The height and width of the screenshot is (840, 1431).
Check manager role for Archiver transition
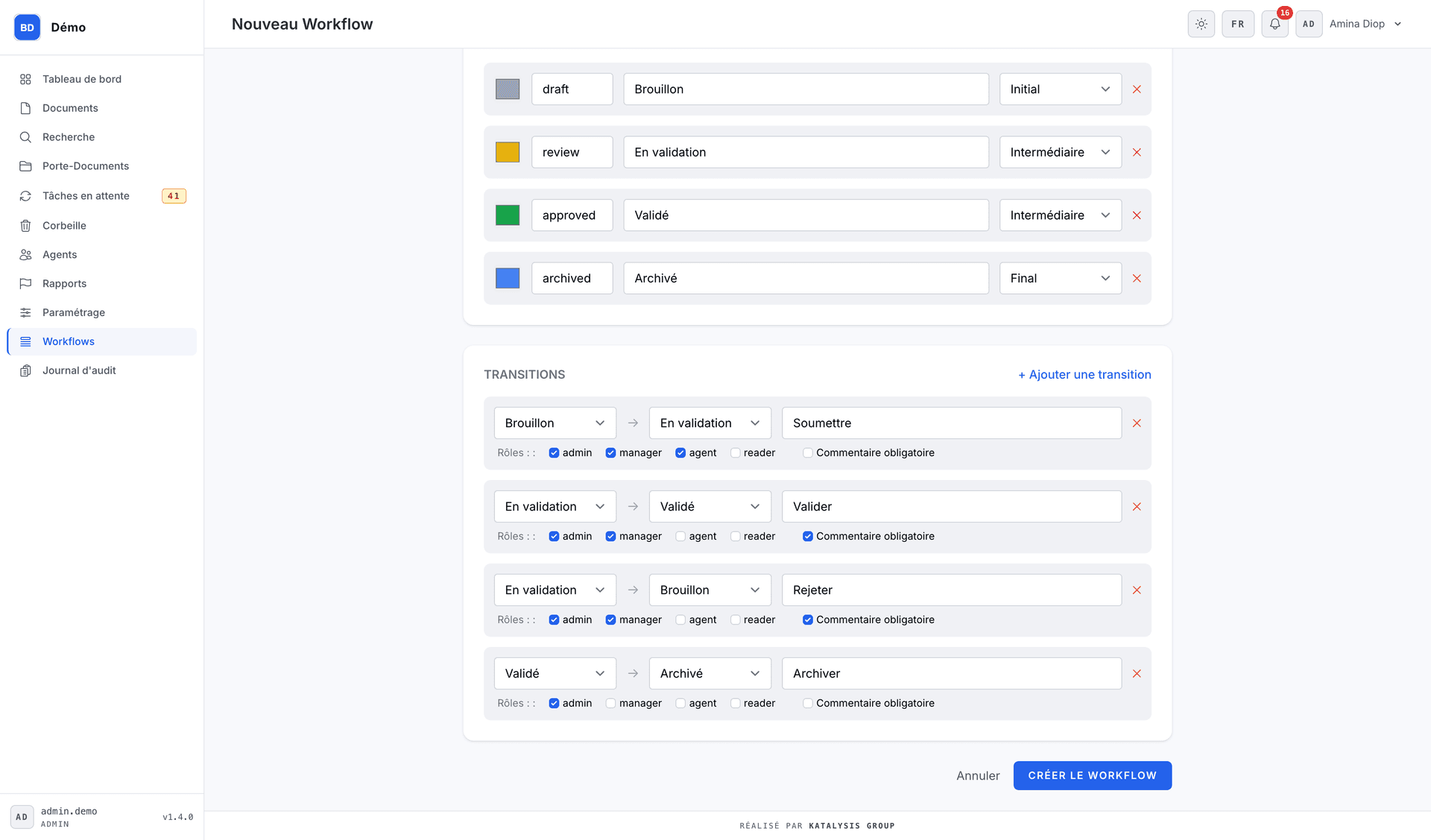610,704
